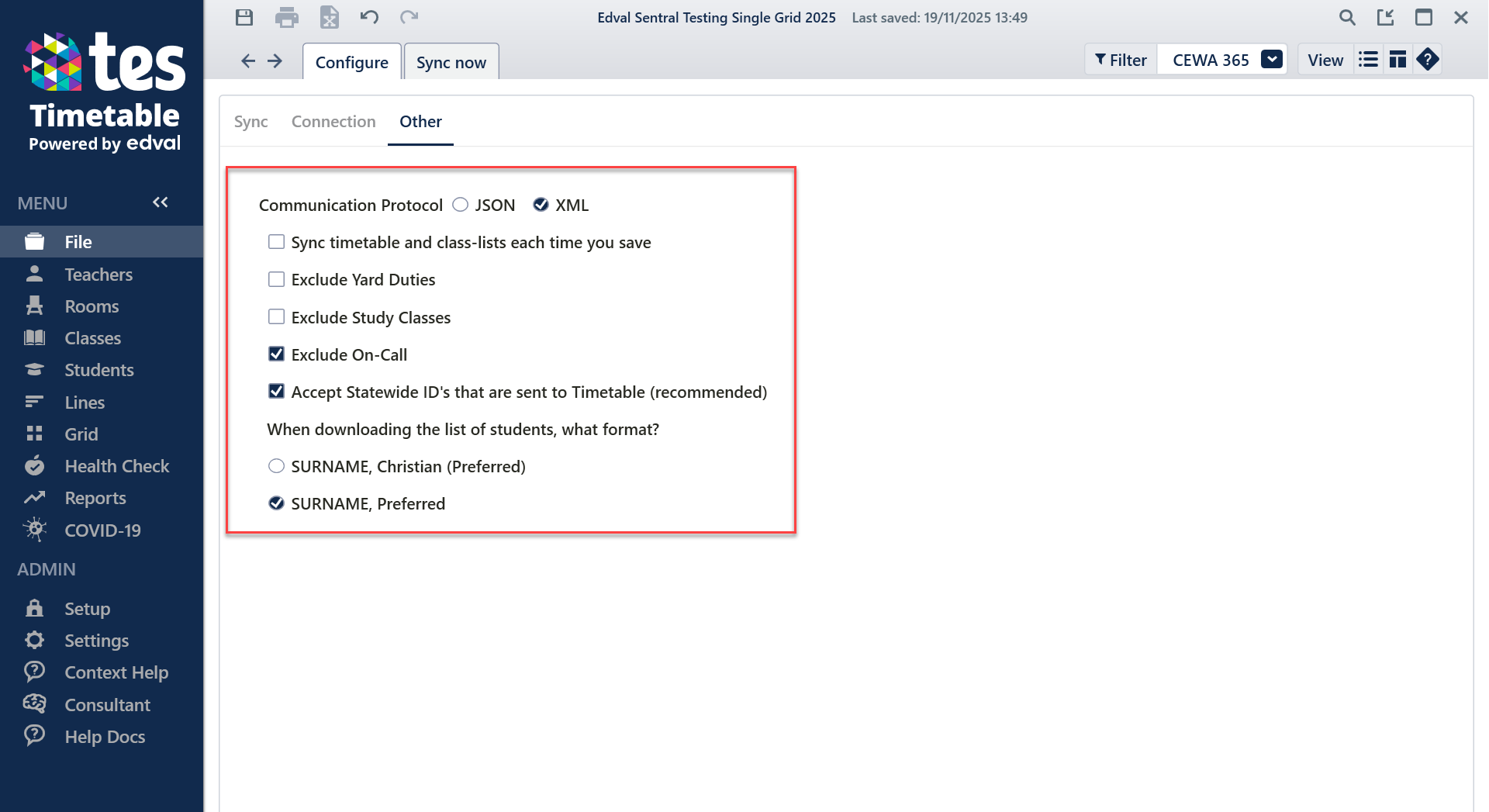Switch to the Connection sub-tab
Screen dimensions: 1489x812
[x=333, y=122]
